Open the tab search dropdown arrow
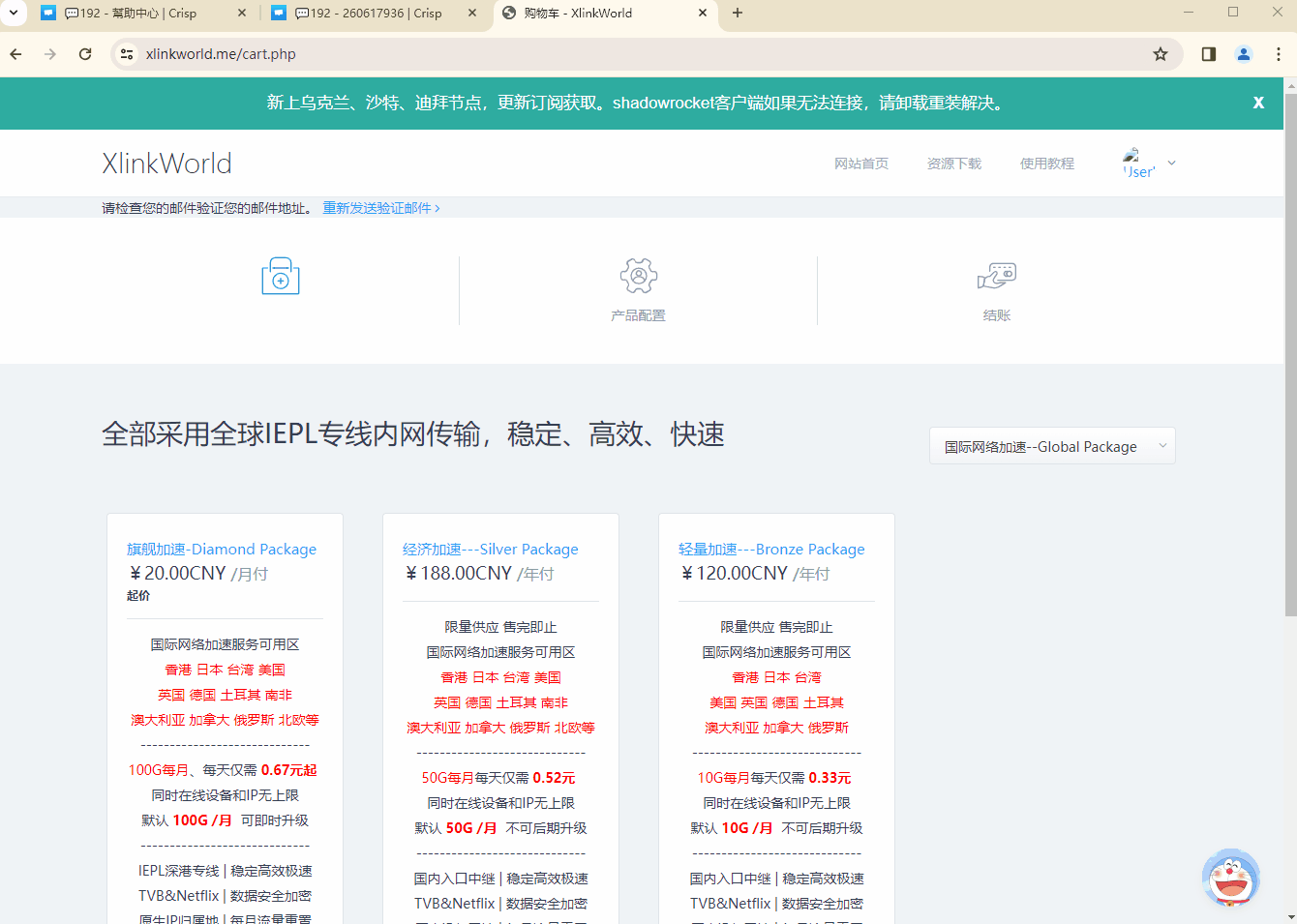1297x924 pixels. tap(14, 13)
